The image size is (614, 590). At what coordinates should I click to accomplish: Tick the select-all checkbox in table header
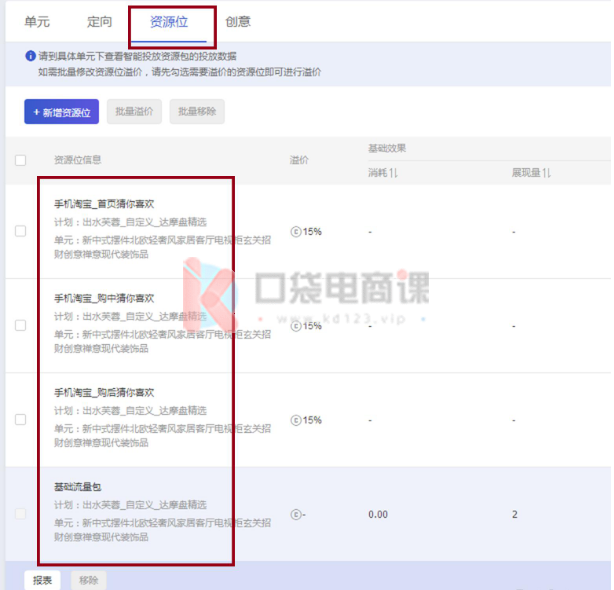tap(20, 160)
